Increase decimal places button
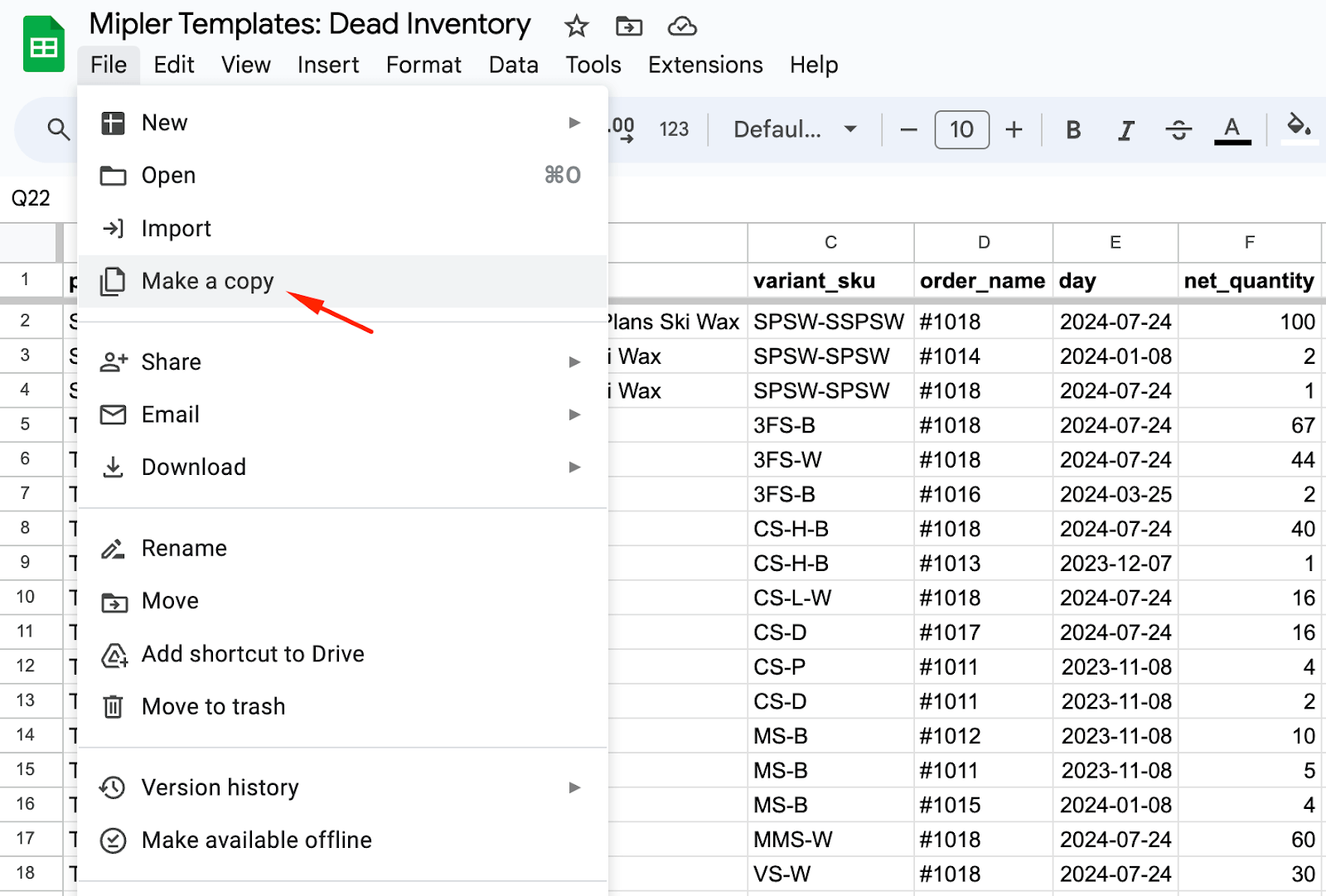 tap(622, 129)
